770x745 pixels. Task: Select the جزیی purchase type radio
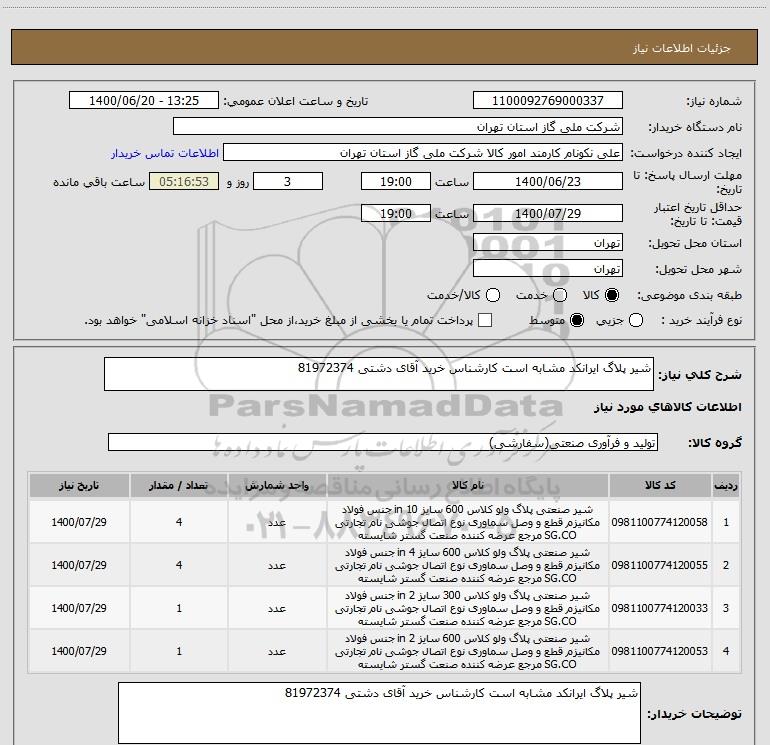coord(636,320)
